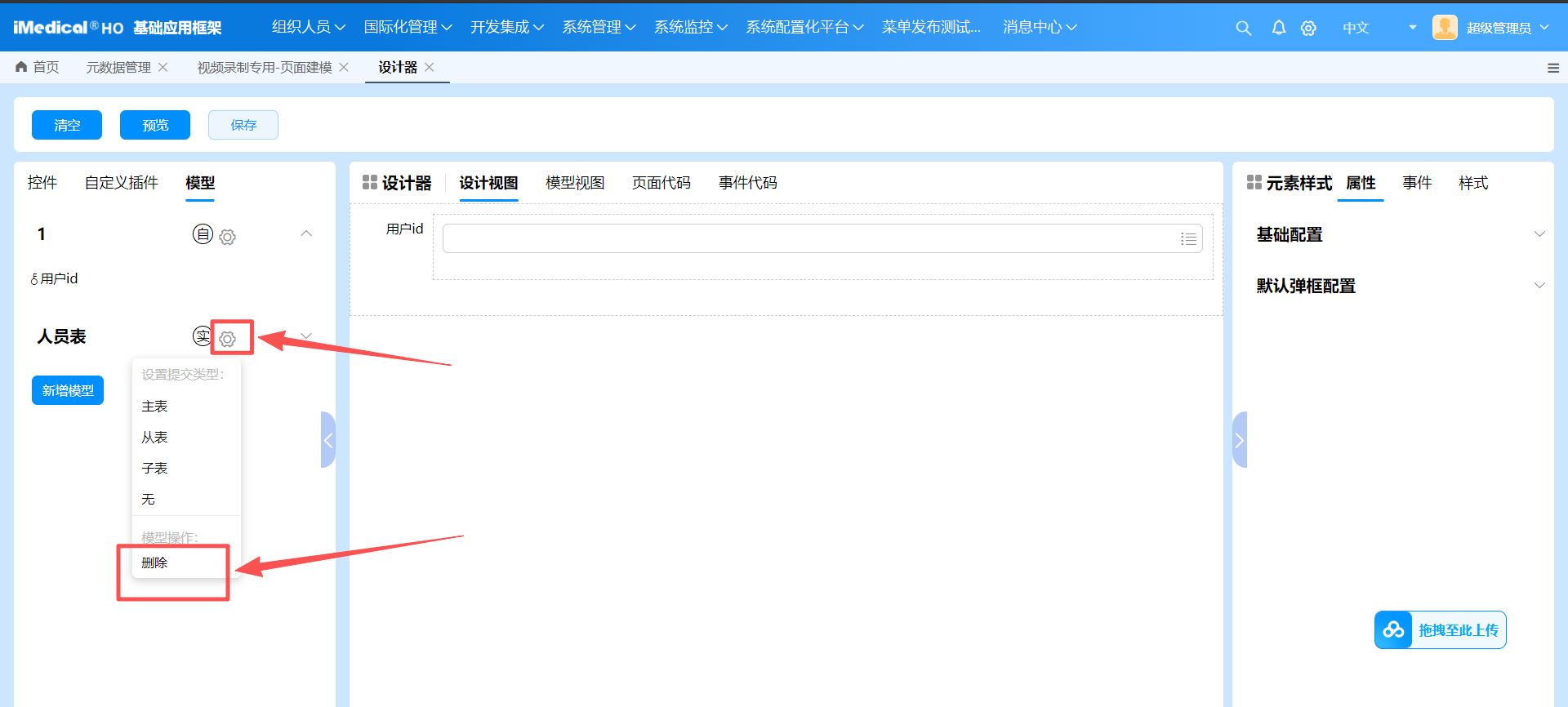Screen dimensions: 1568x707
Task: Open the hamburger menu at tab bar right
Action: click(x=1552, y=68)
